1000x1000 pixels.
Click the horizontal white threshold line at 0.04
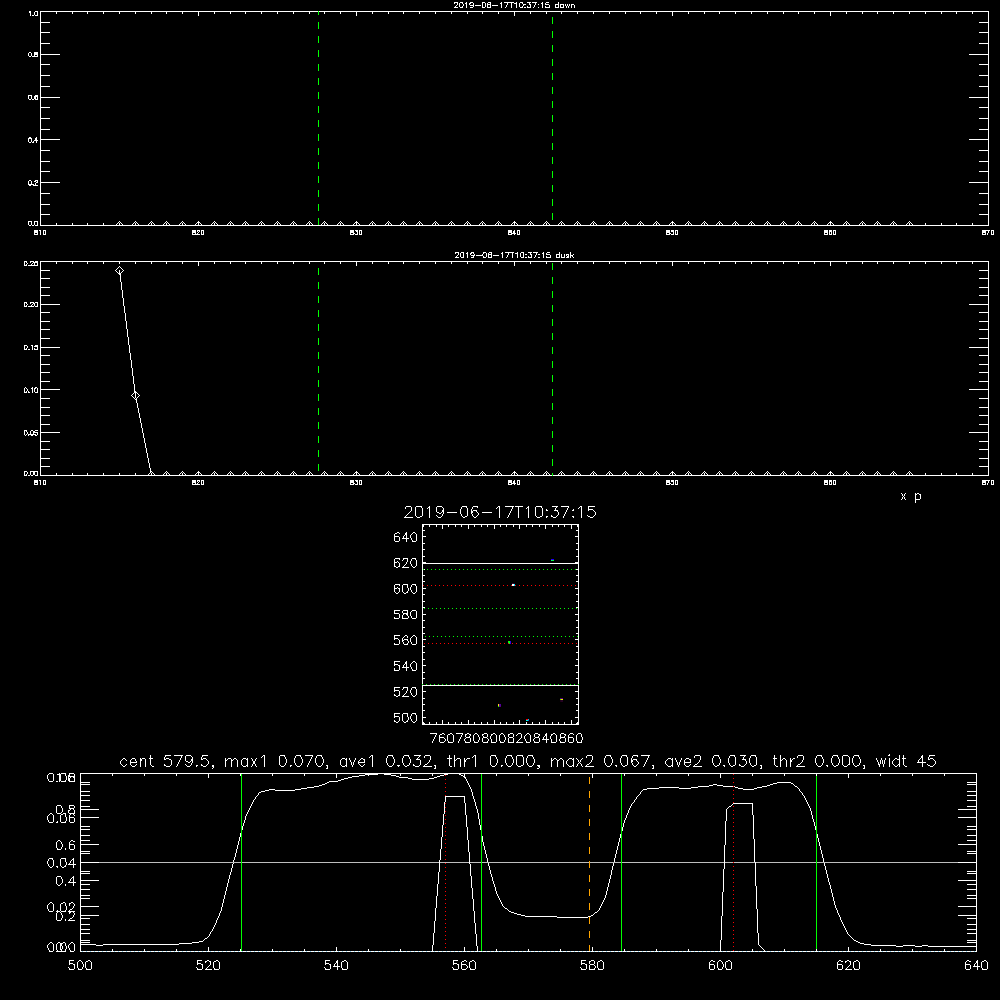[x=528, y=862]
